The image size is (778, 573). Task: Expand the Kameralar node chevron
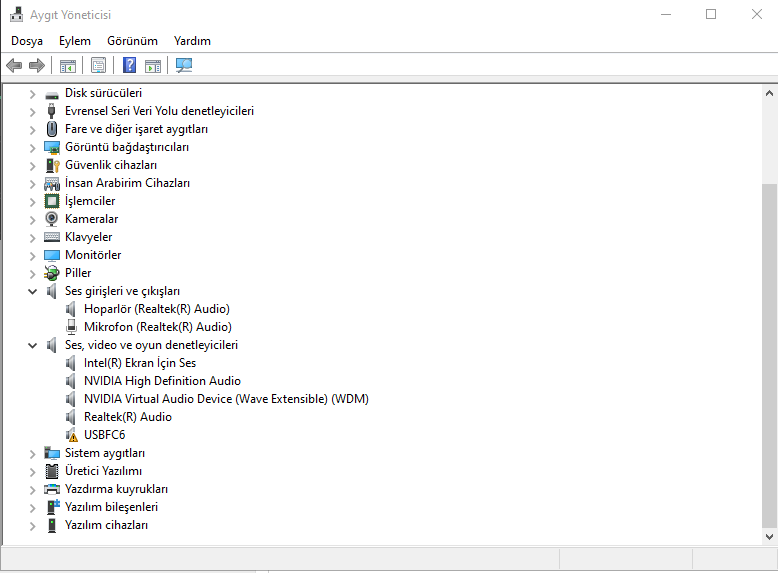33,220
